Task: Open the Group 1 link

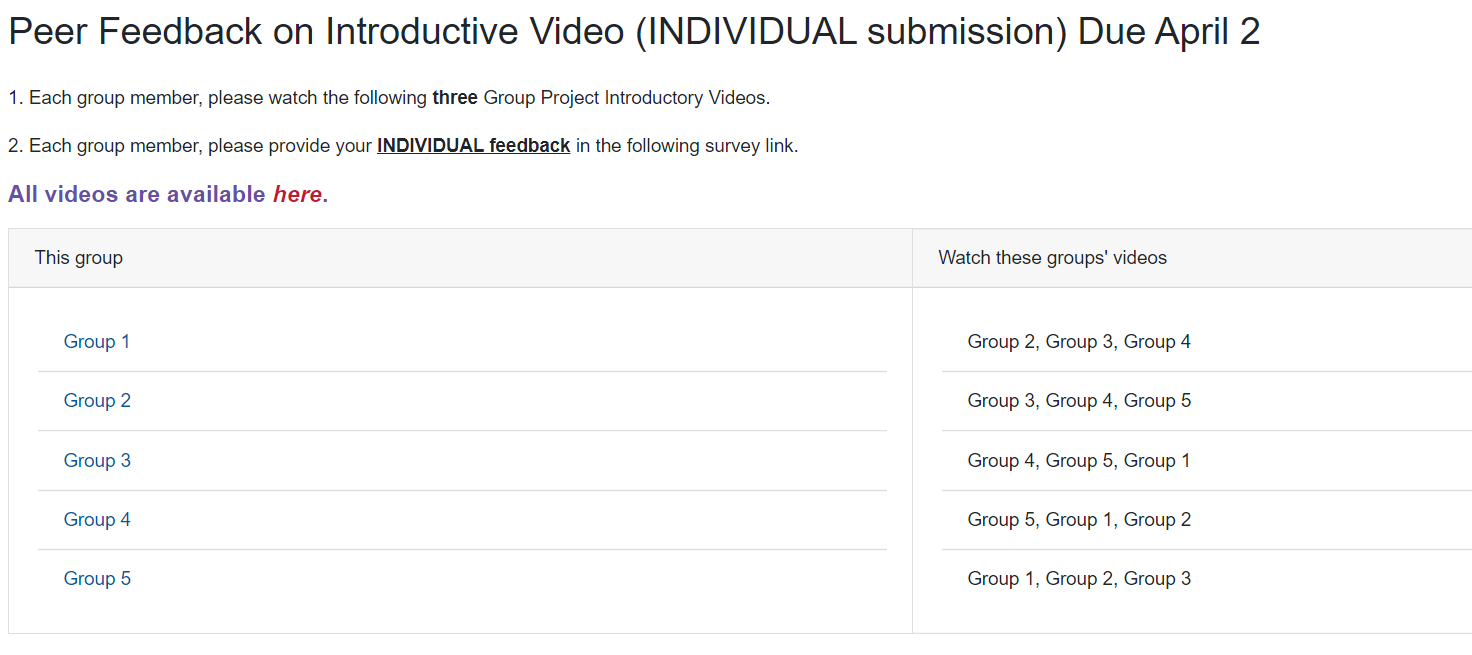Action: click(x=97, y=342)
